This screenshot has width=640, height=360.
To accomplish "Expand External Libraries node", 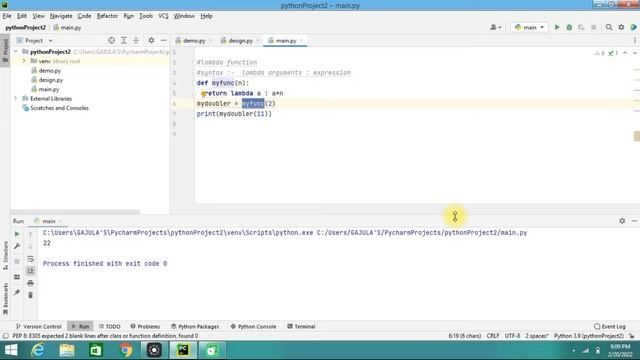I will [16, 99].
